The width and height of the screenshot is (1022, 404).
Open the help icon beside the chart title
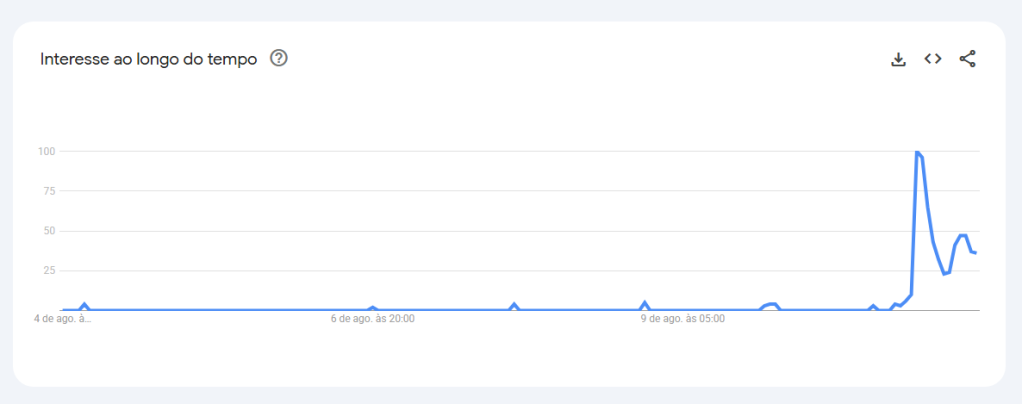point(279,59)
